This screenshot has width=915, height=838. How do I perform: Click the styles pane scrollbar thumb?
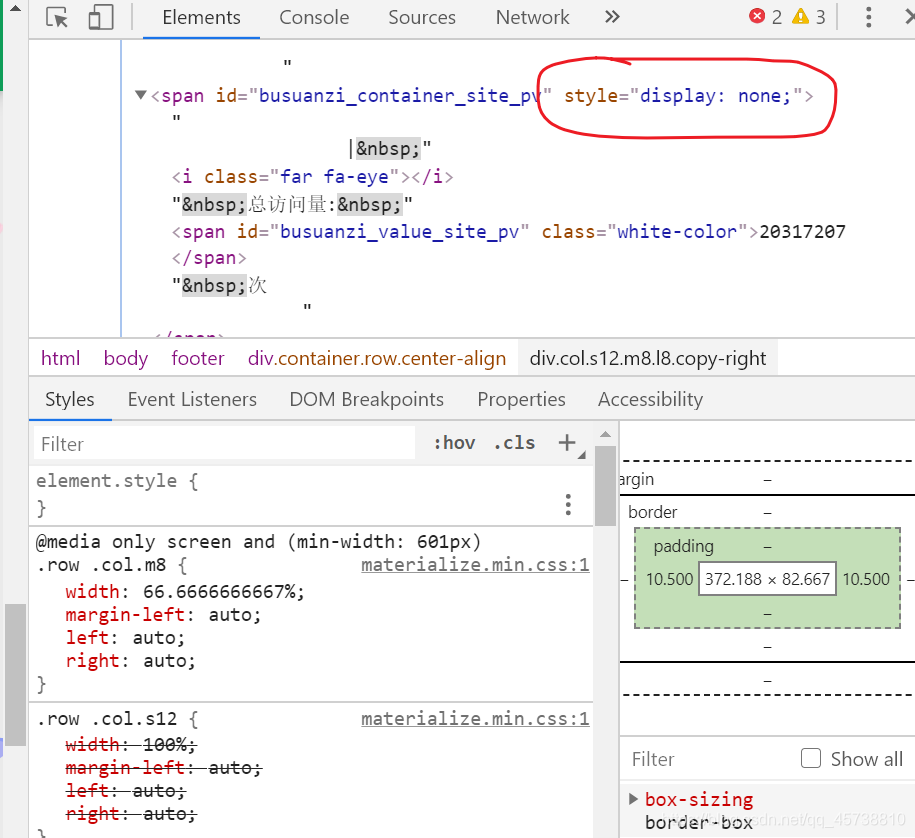pyautogui.click(x=606, y=486)
